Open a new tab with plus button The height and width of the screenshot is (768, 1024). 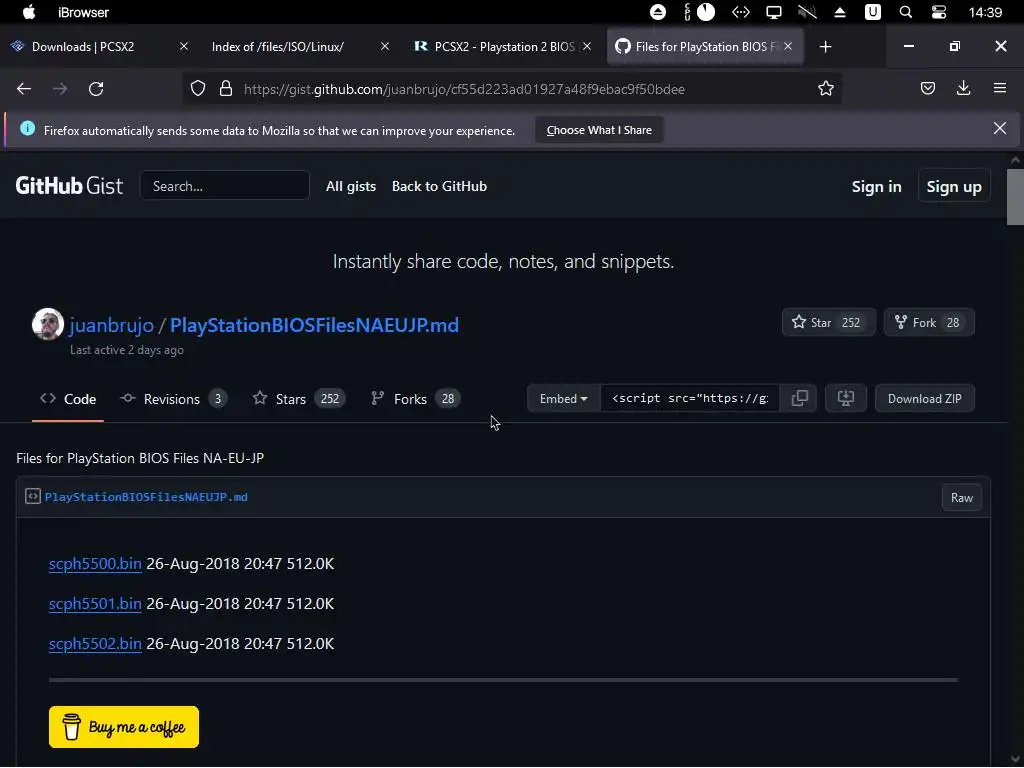(825, 47)
